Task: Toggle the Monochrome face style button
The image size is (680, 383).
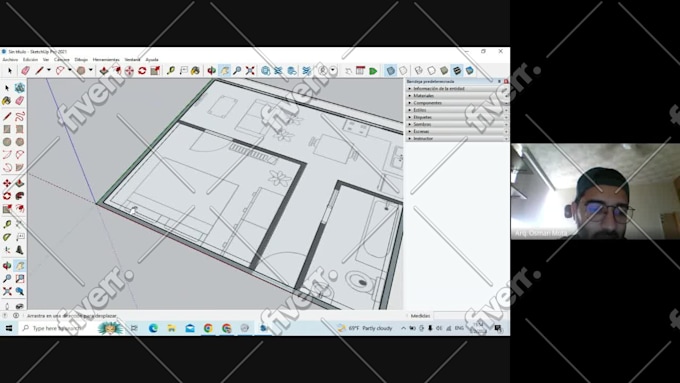Action: [x=469, y=71]
